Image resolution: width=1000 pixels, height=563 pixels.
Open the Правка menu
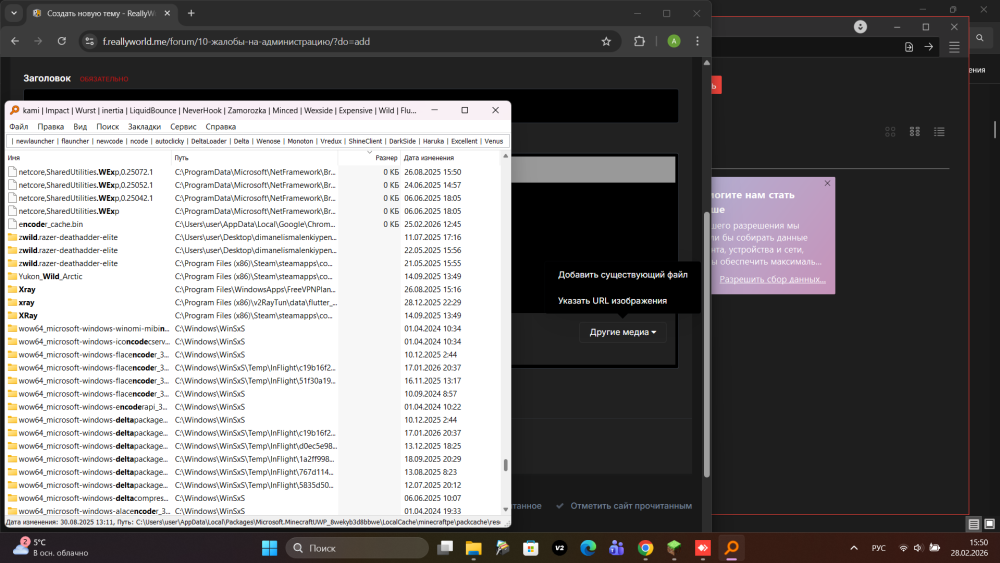point(50,127)
